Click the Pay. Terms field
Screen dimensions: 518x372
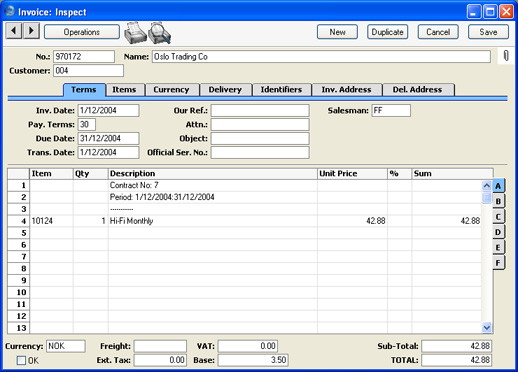click(x=87, y=124)
